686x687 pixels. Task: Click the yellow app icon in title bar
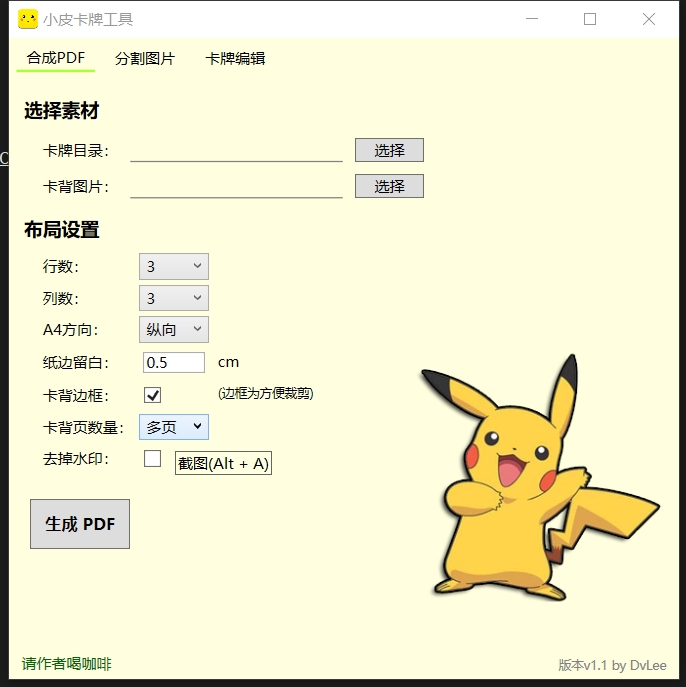(28, 19)
